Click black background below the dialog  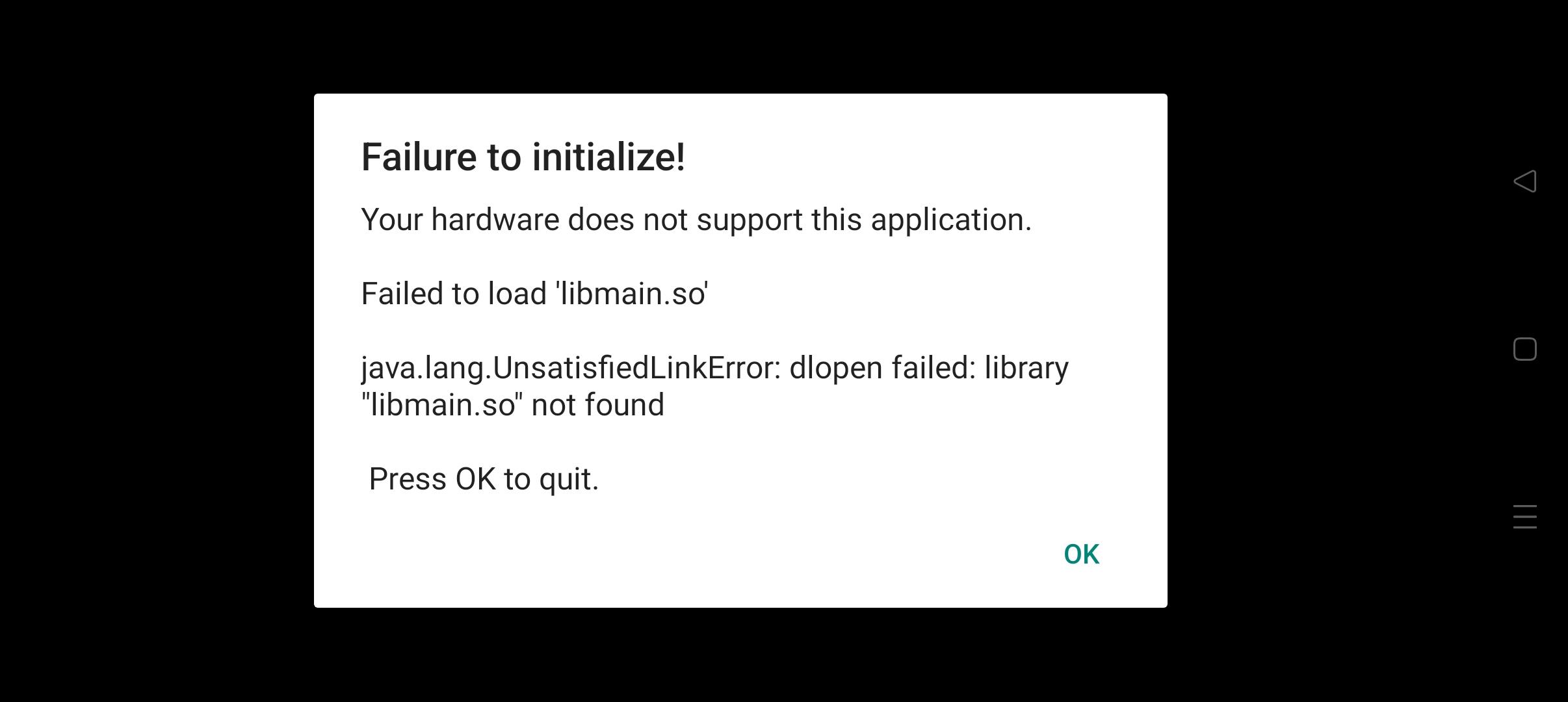click(740, 655)
